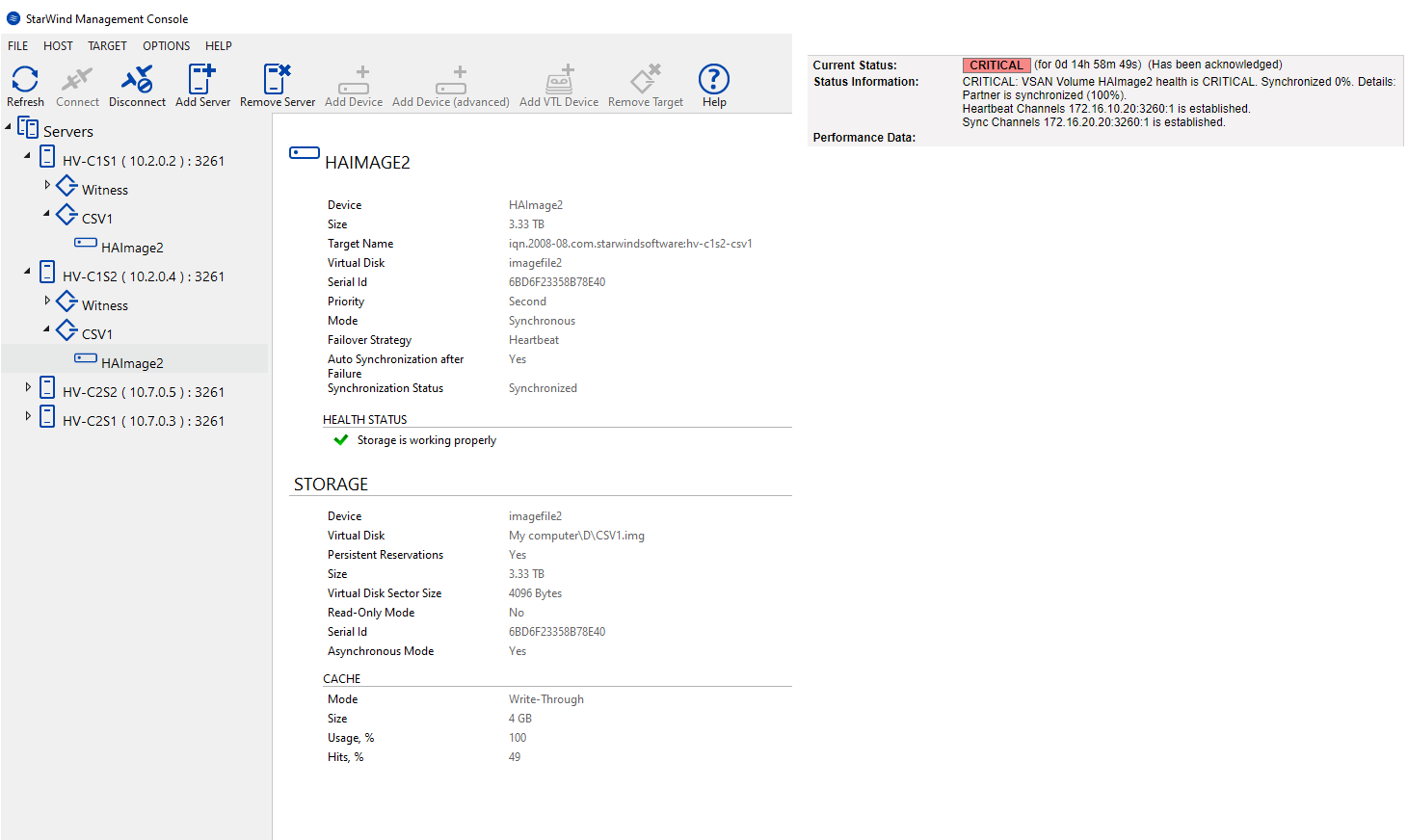Select the HAImage2 device icon under HV-C1S2
This screenshot has height=840, width=1408.
[x=86, y=358]
